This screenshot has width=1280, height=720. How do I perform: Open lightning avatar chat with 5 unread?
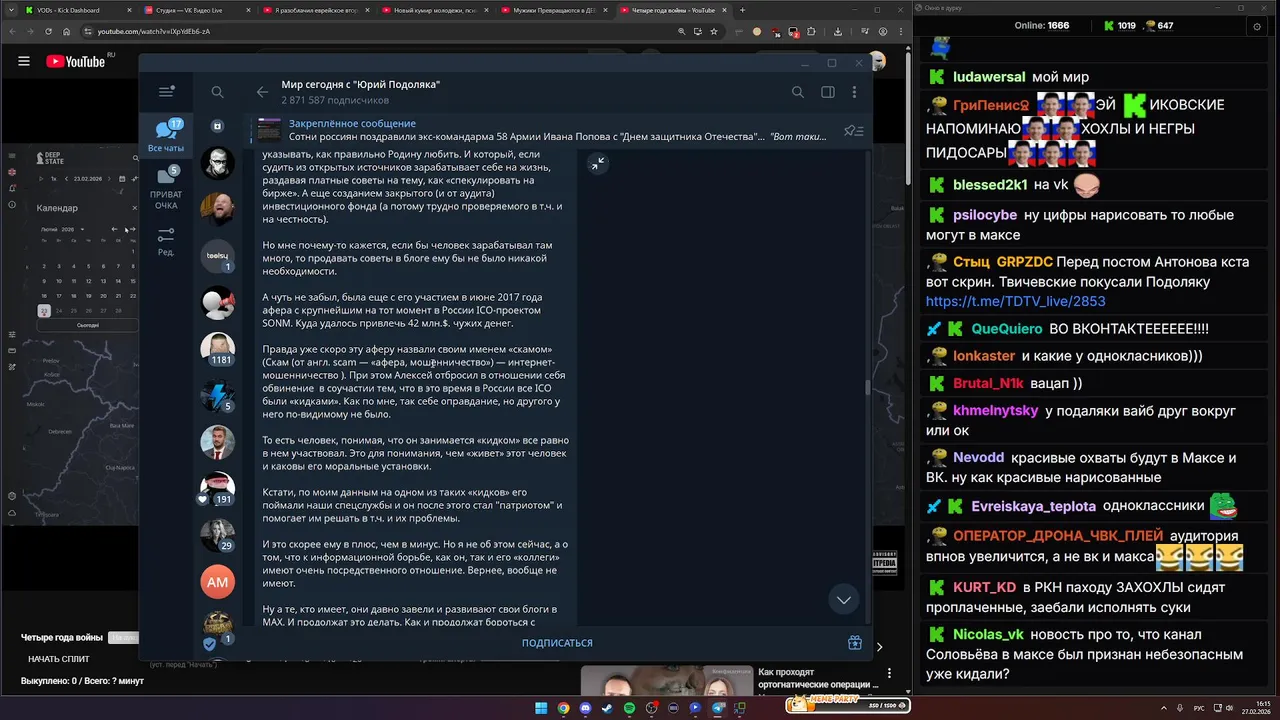pos(218,396)
